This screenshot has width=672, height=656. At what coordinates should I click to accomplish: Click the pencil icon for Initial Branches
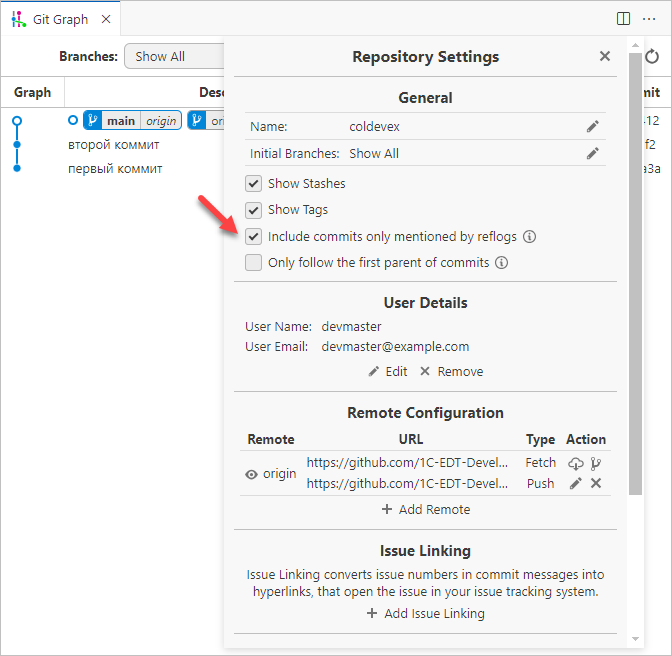(593, 154)
